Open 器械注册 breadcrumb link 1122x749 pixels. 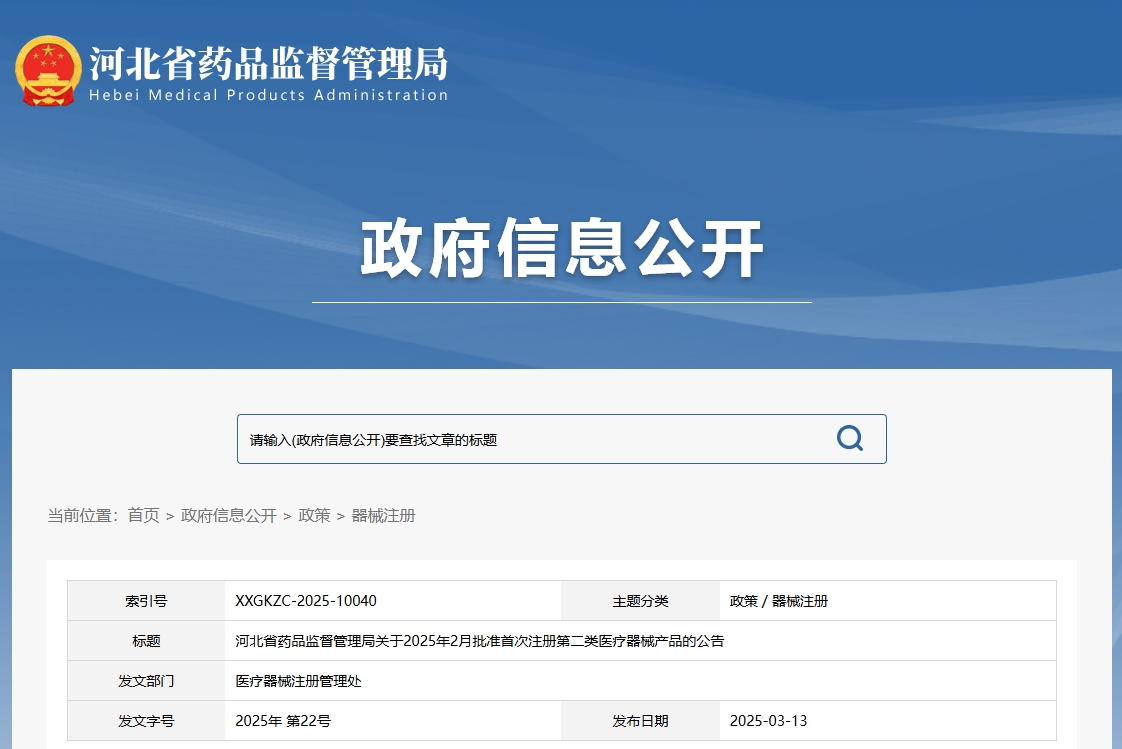coord(383,516)
